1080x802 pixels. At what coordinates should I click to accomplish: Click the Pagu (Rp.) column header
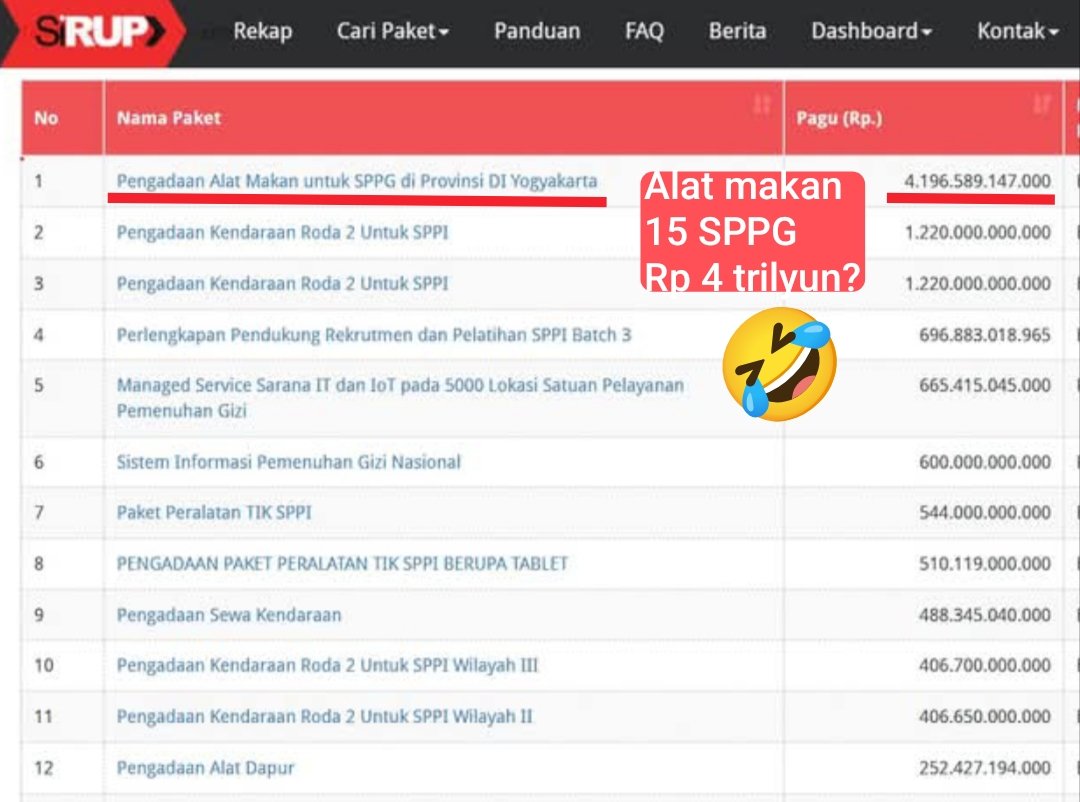coord(923,118)
